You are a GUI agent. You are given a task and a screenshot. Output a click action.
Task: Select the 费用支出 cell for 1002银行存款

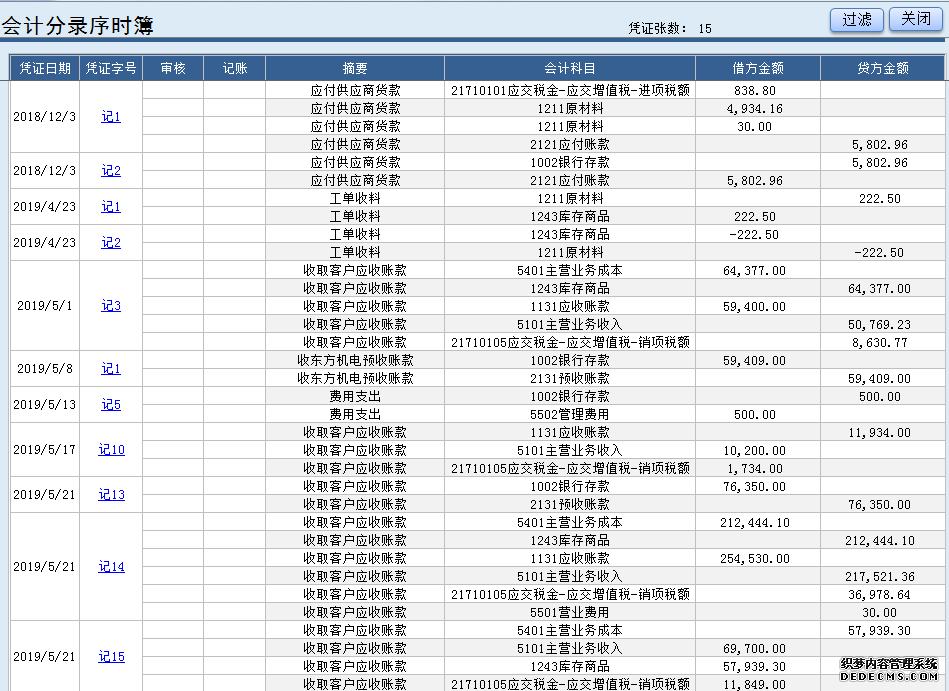coord(355,396)
